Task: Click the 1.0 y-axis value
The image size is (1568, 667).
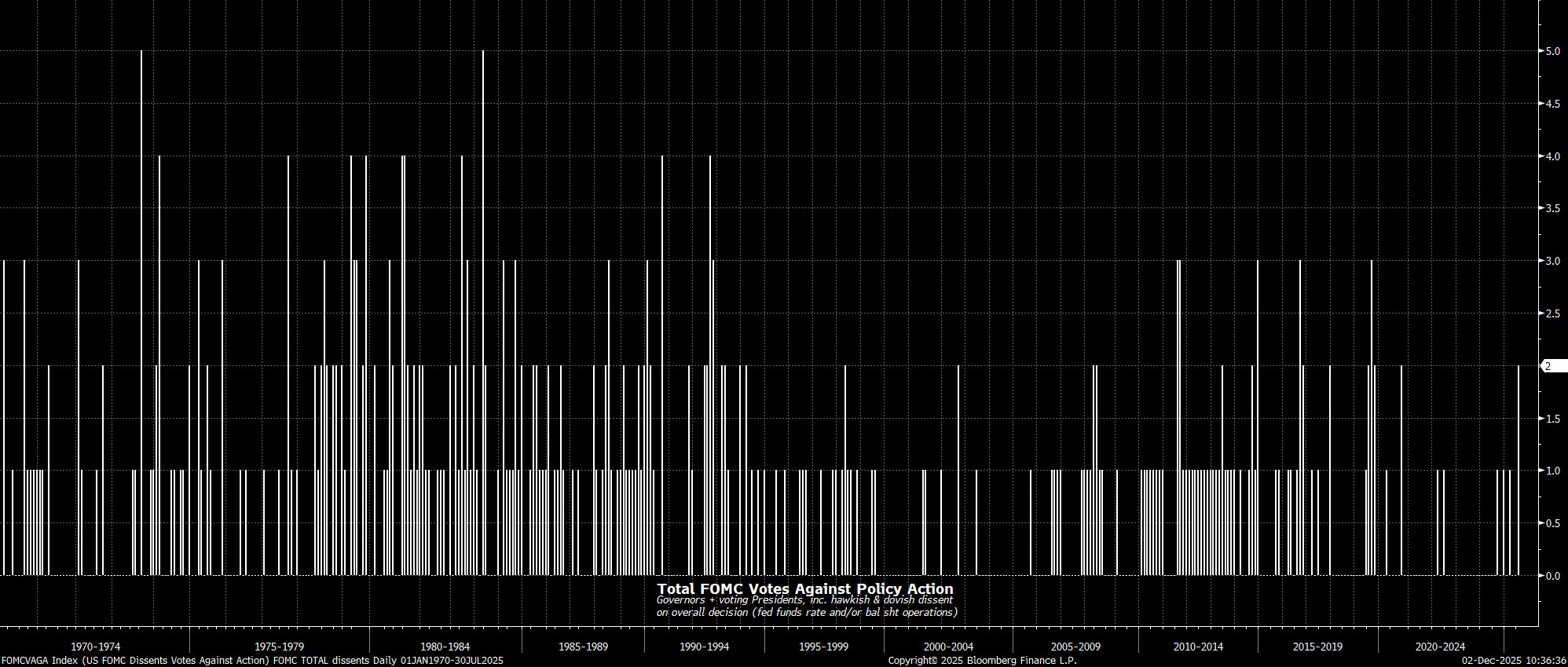Action: tap(1552, 471)
